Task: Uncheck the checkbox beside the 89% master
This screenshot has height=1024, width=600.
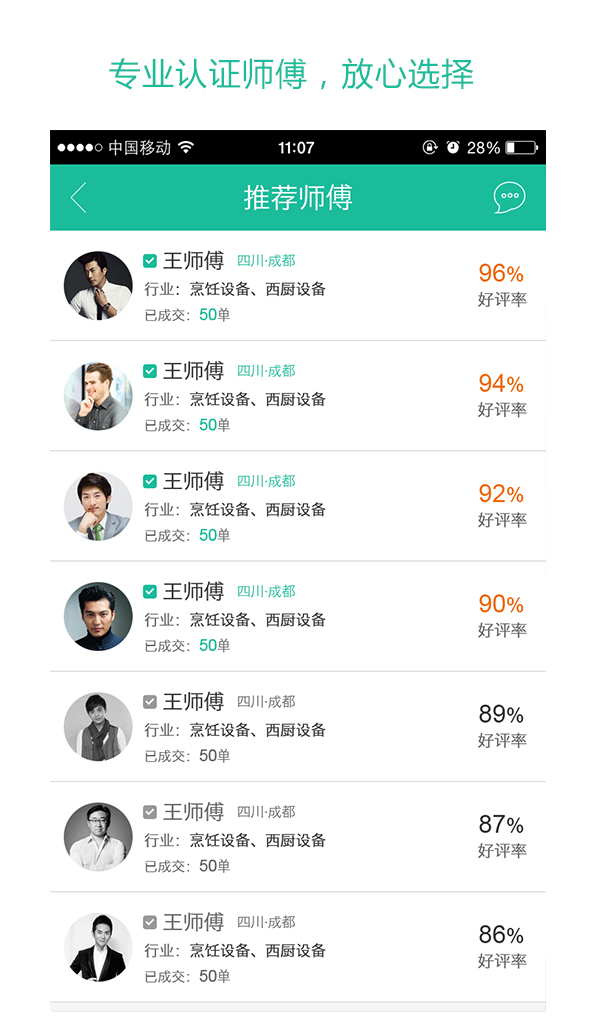Action: coord(150,700)
